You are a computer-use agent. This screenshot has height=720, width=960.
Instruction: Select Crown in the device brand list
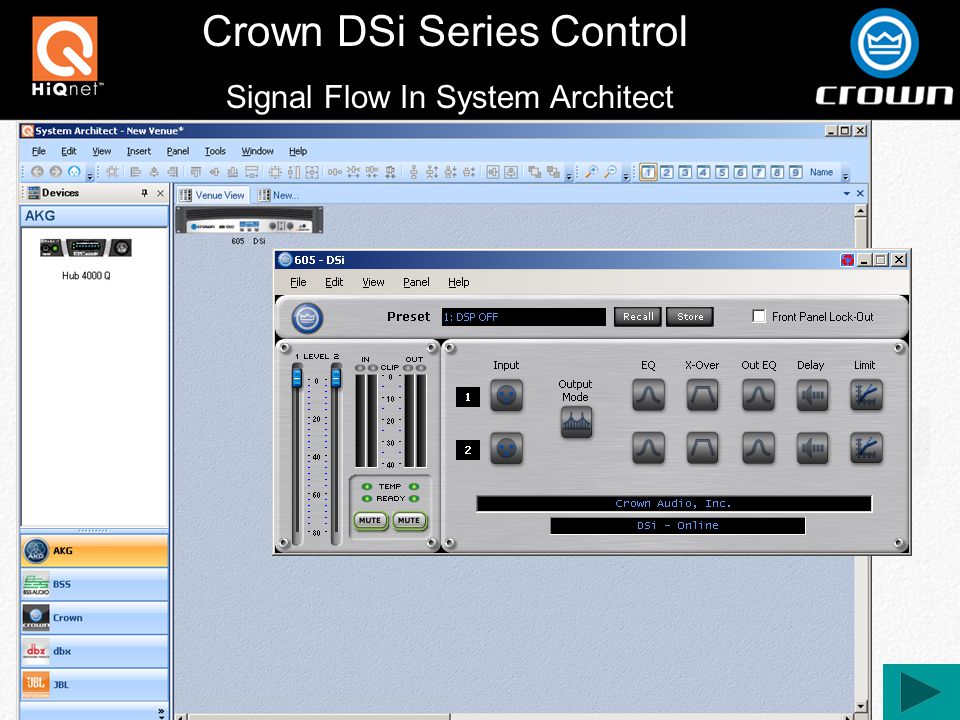tap(94, 618)
